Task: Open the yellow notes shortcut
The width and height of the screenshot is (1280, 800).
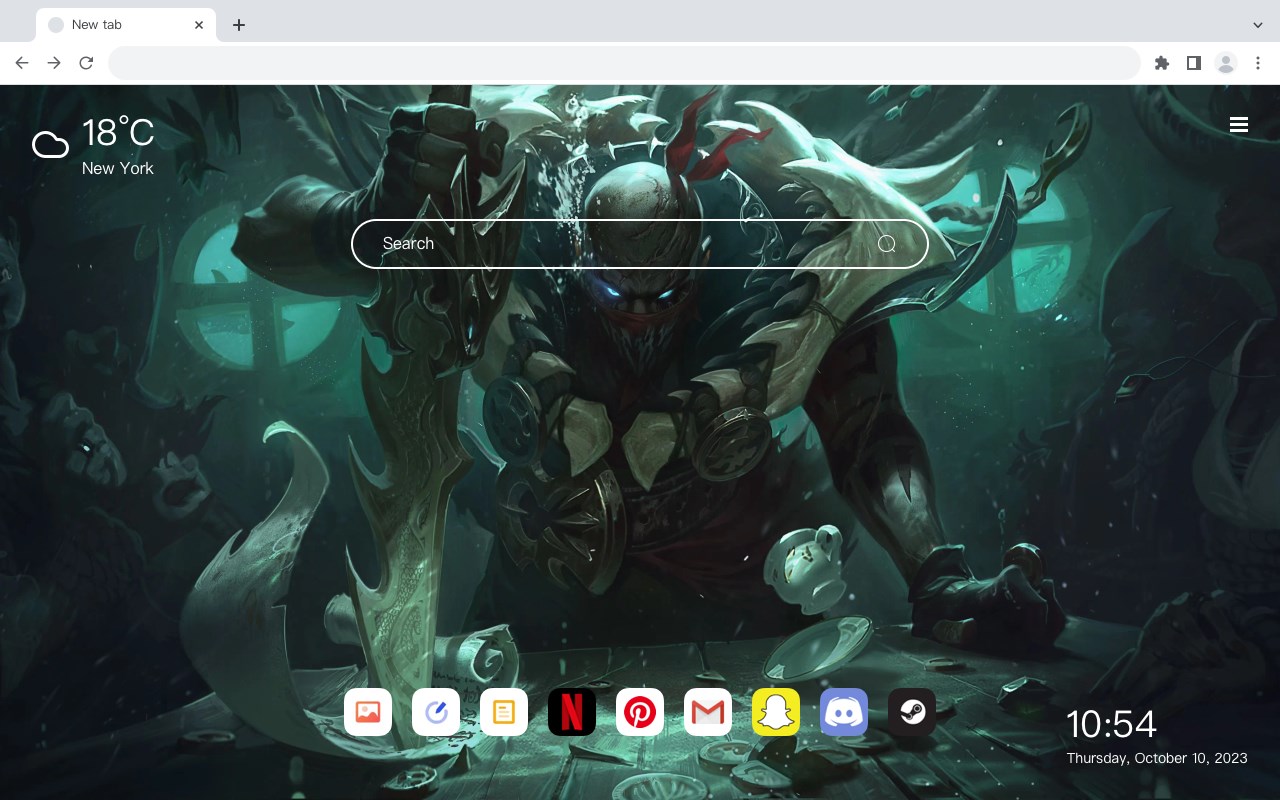Action: click(x=504, y=712)
